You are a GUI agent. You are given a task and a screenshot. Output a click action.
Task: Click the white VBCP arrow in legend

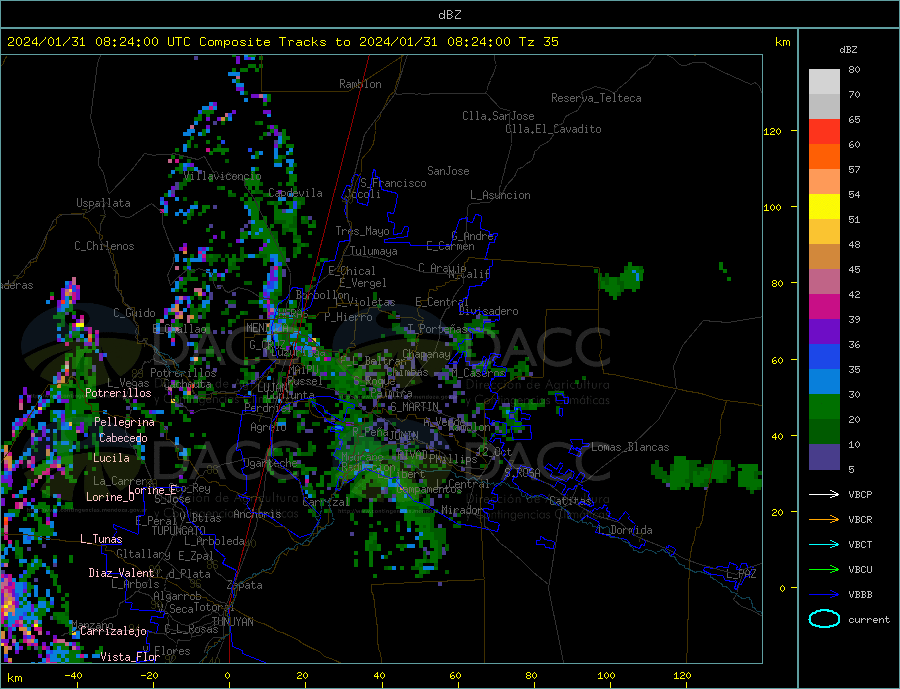point(824,494)
